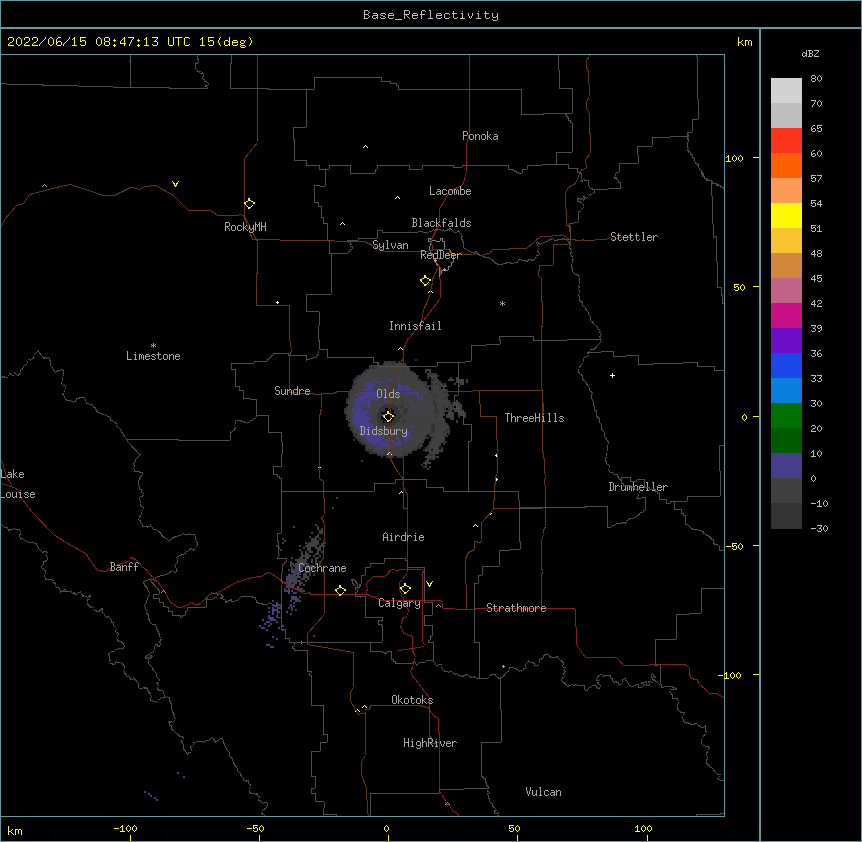The height and width of the screenshot is (842, 862).
Task: Click the Calgary city label
Action: pyautogui.click(x=399, y=603)
